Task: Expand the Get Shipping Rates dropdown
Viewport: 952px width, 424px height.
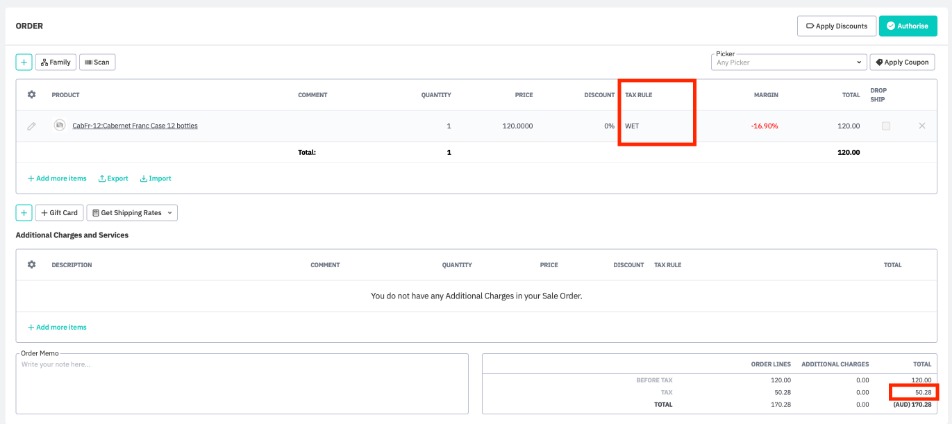Action: tap(132, 212)
